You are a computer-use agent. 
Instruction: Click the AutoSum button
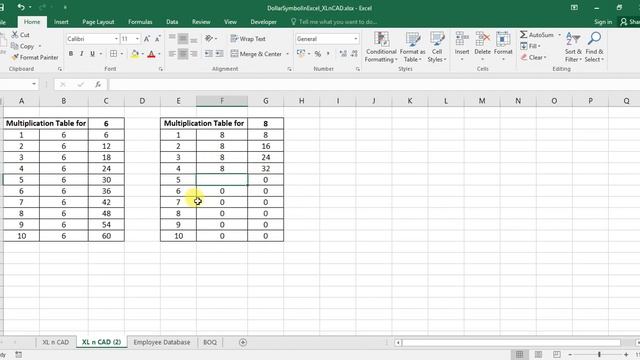point(537,35)
